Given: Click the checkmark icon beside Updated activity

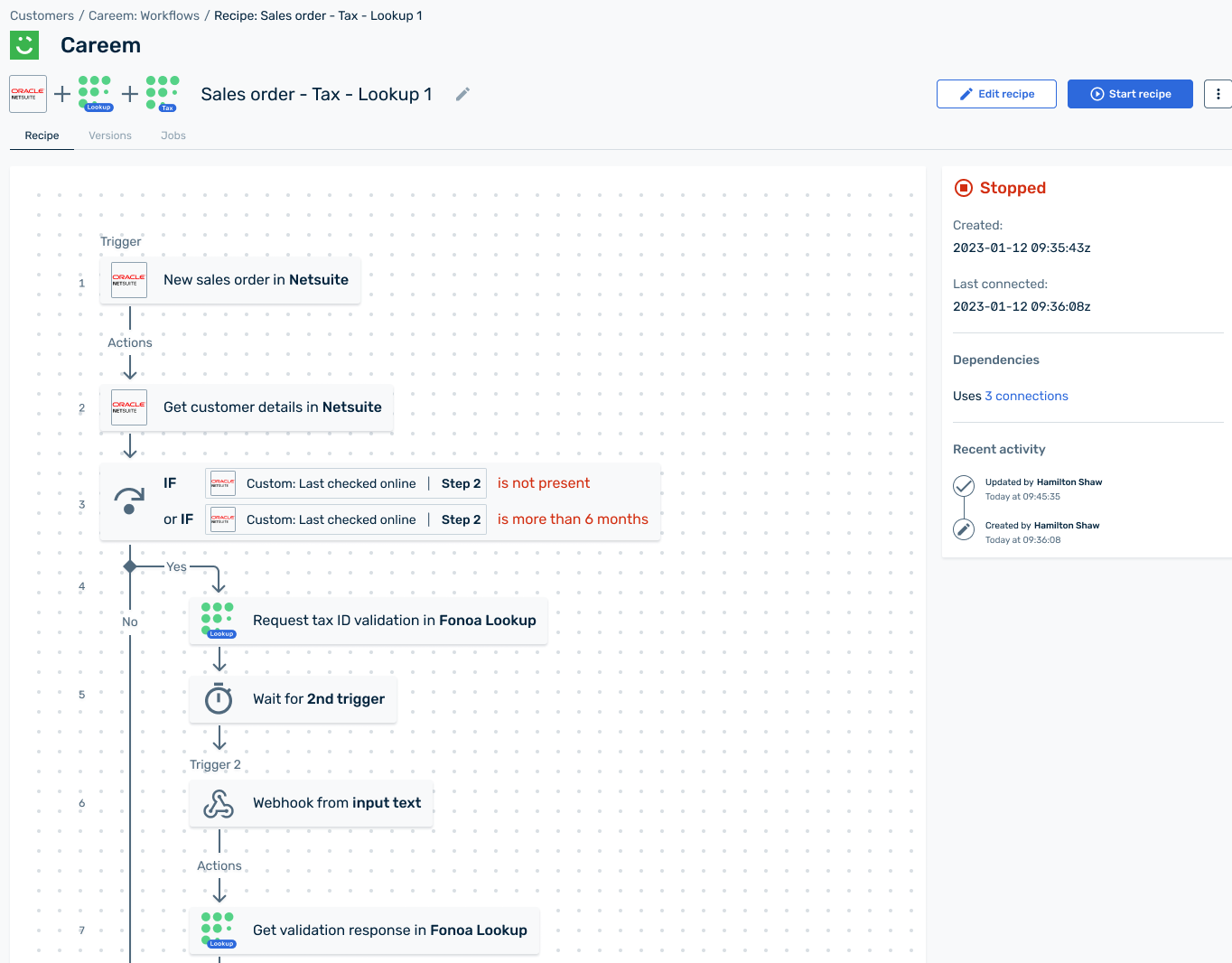Looking at the screenshot, I should (x=964, y=486).
